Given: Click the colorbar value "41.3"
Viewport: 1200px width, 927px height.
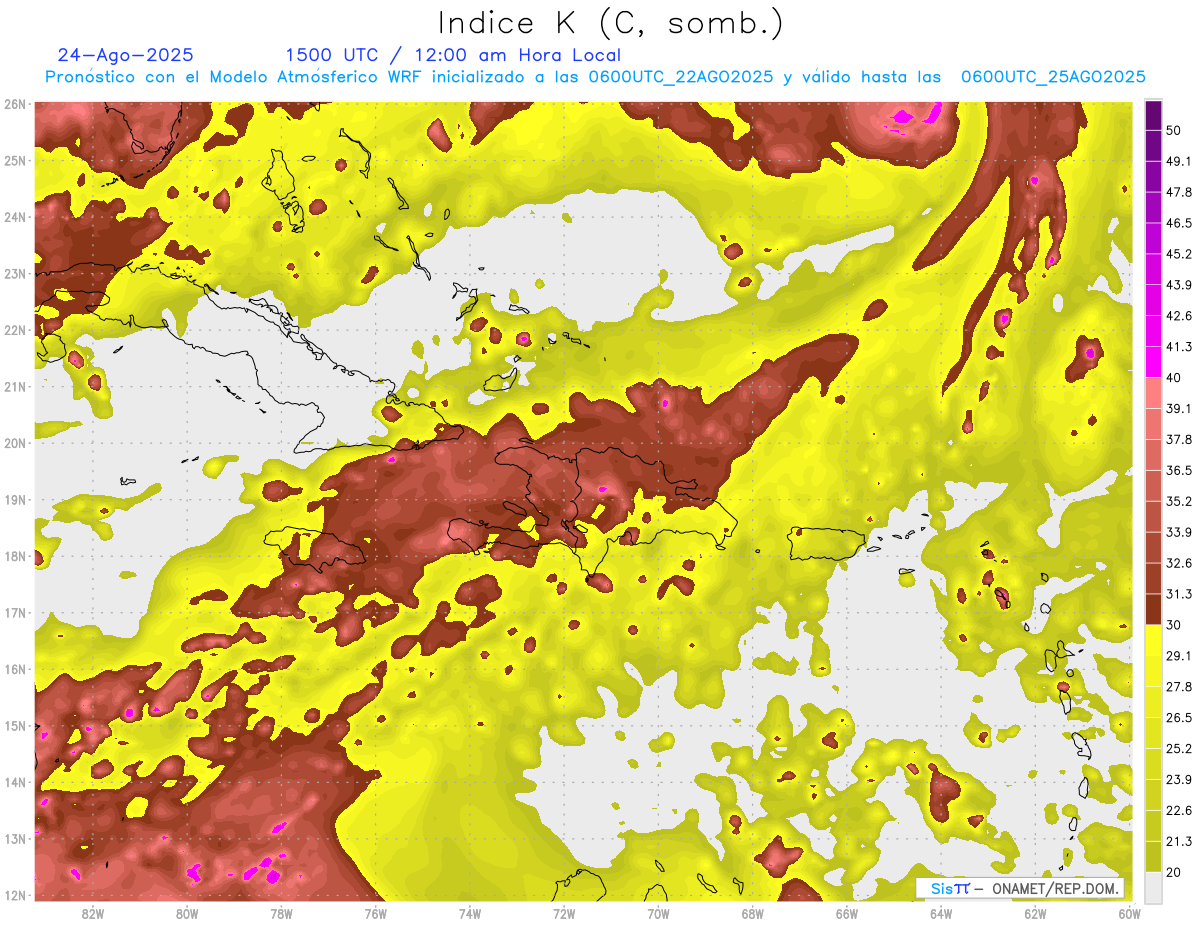Looking at the screenshot, I should point(1179,347).
